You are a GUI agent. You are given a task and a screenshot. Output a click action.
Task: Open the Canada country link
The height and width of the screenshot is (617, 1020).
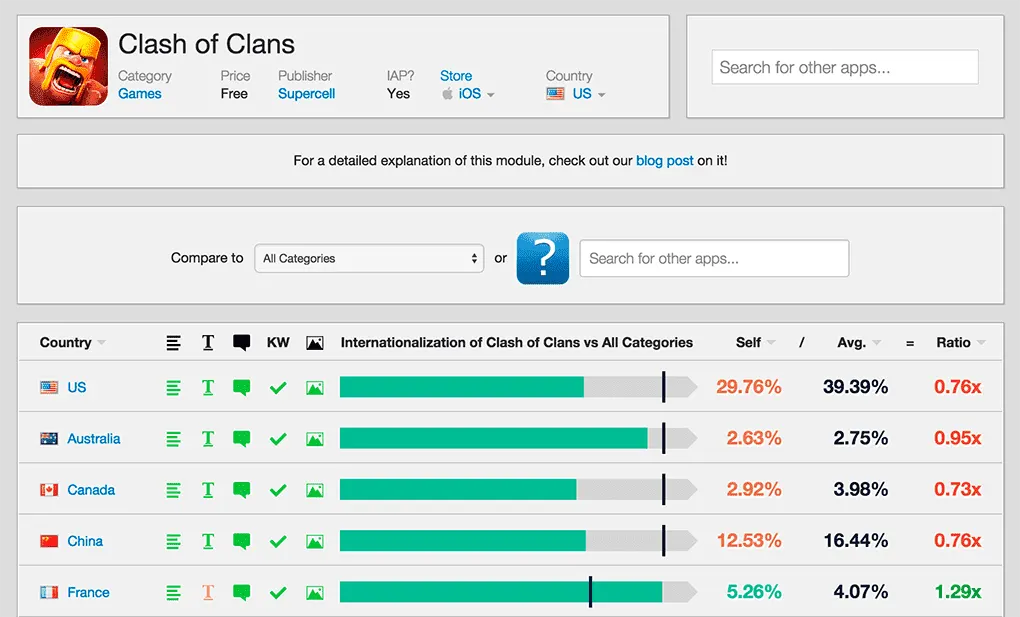click(91, 489)
